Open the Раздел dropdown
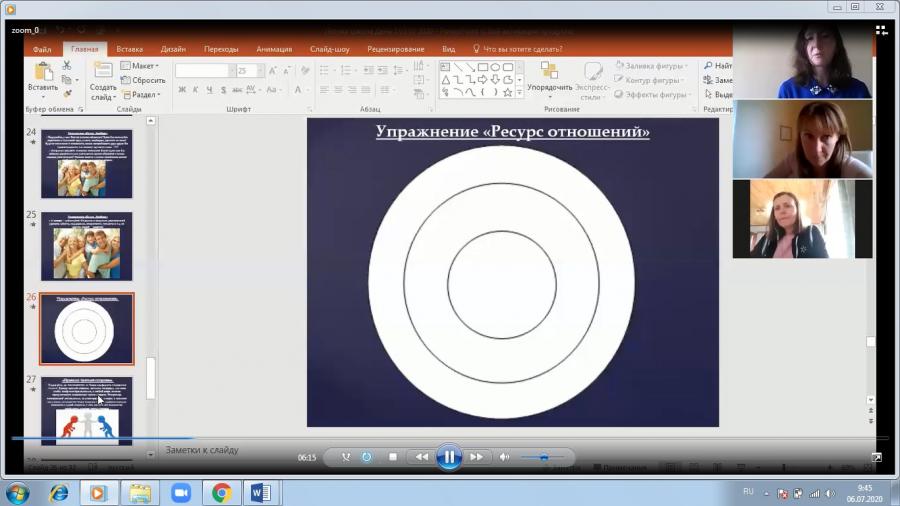The height and width of the screenshot is (506, 900). 141,95
